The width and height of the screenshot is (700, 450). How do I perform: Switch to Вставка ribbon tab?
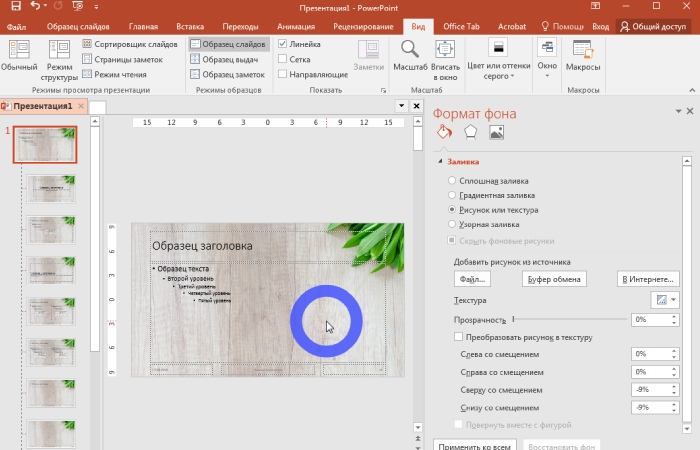tap(190, 26)
